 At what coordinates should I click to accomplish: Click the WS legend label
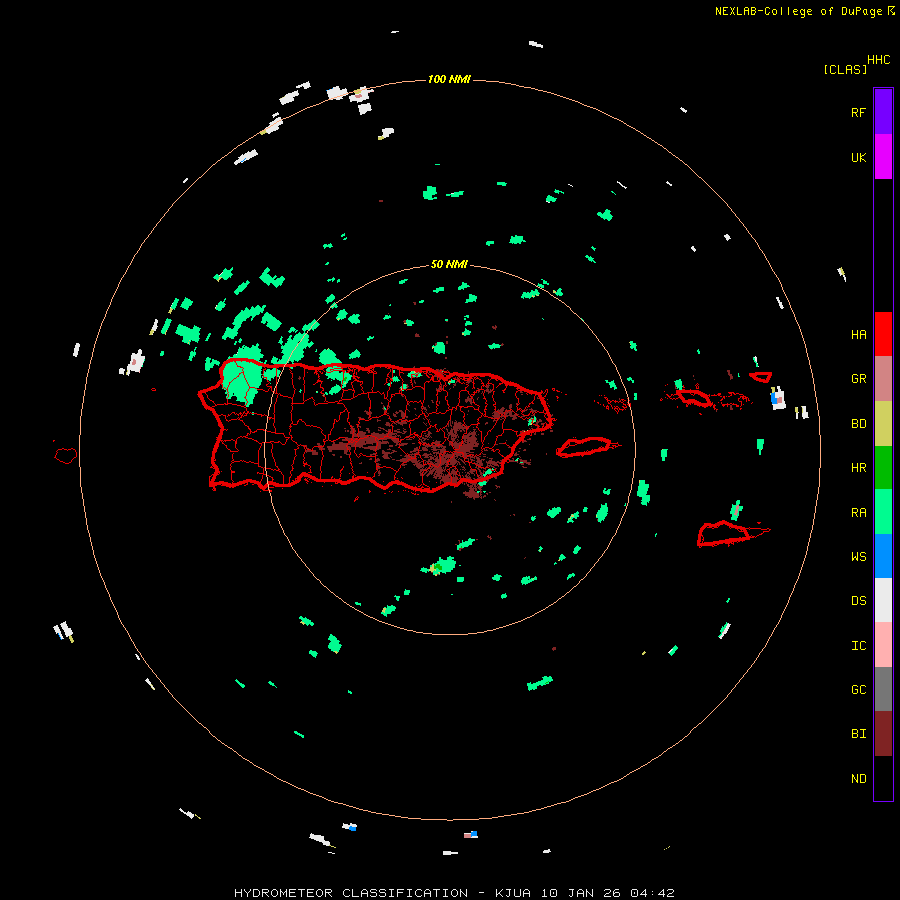pyautogui.click(x=858, y=556)
